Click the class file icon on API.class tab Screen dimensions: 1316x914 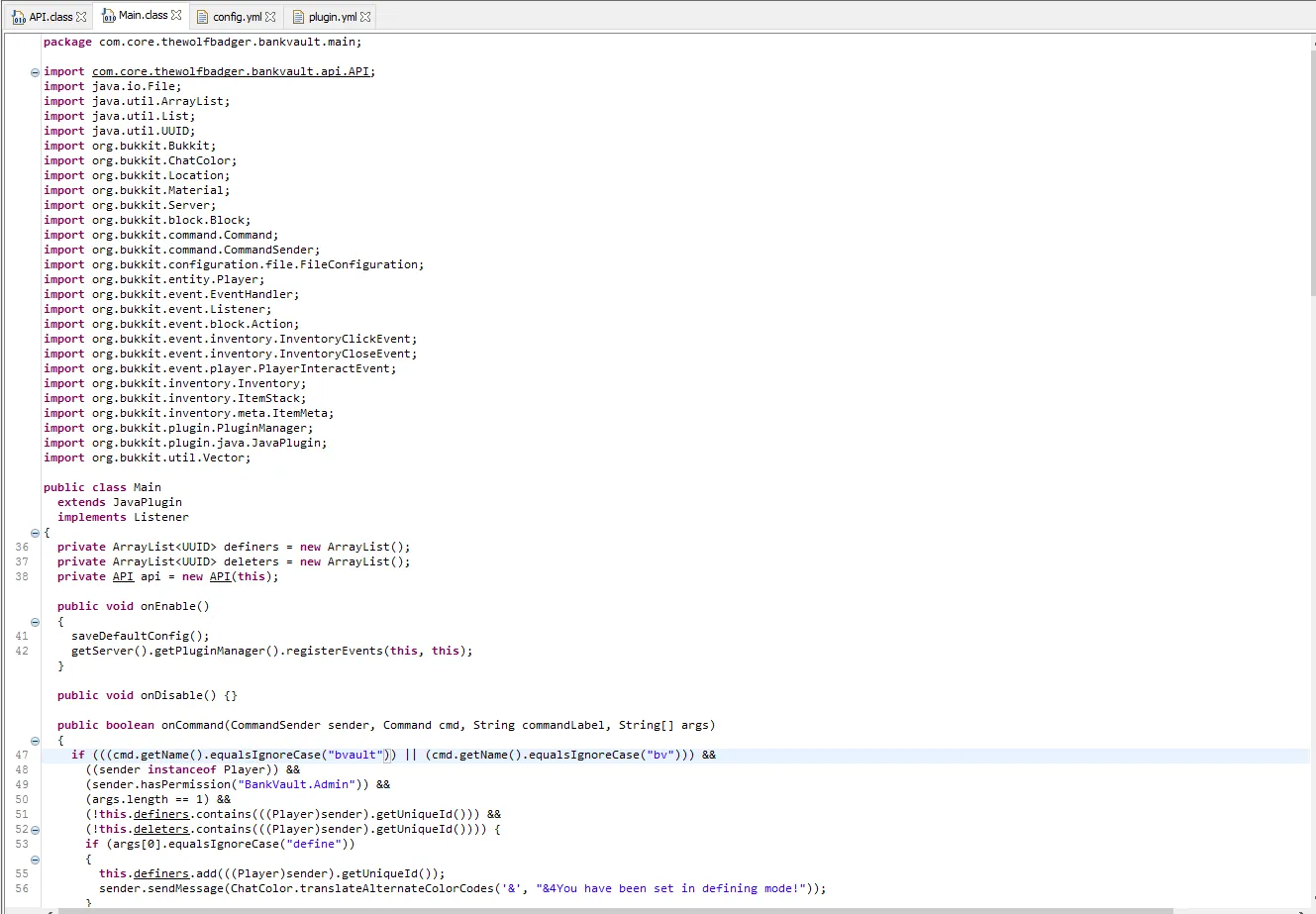(x=19, y=17)
